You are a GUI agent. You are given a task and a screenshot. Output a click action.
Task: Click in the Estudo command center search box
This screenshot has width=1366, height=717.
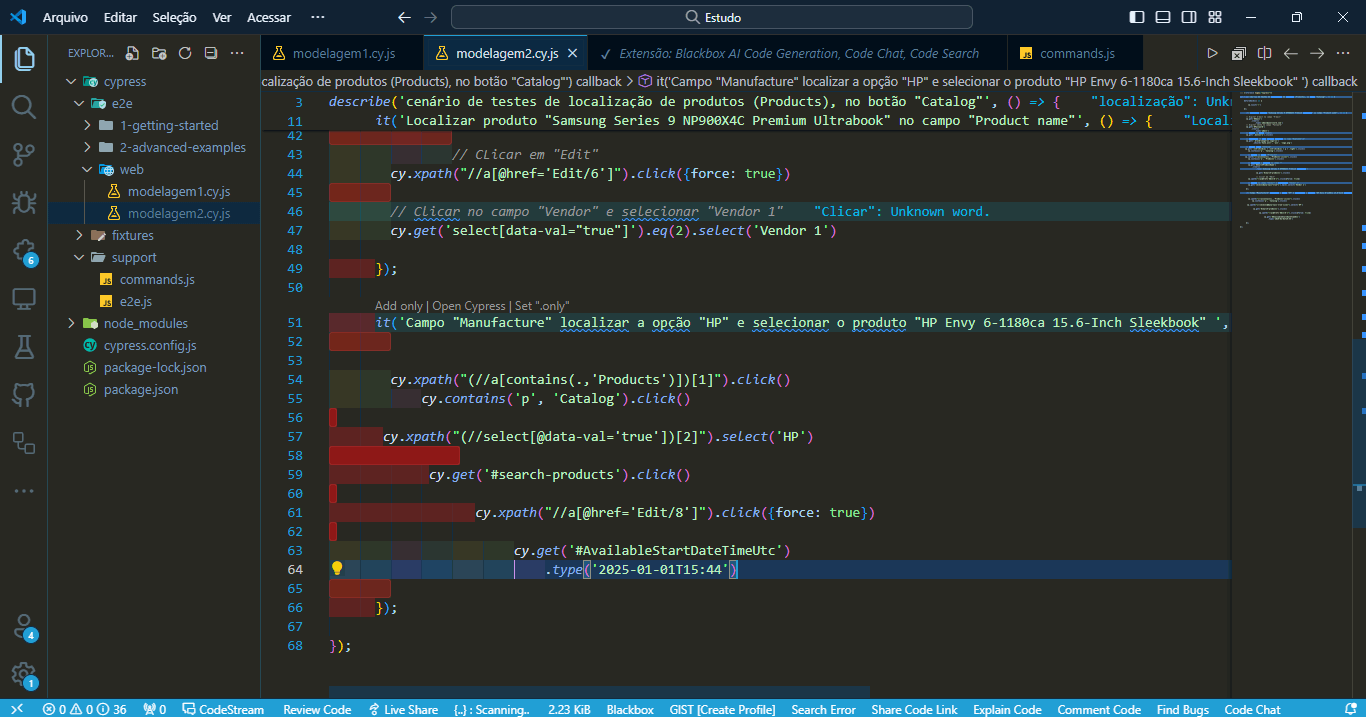pyautogui.click(x=712, y=17)
